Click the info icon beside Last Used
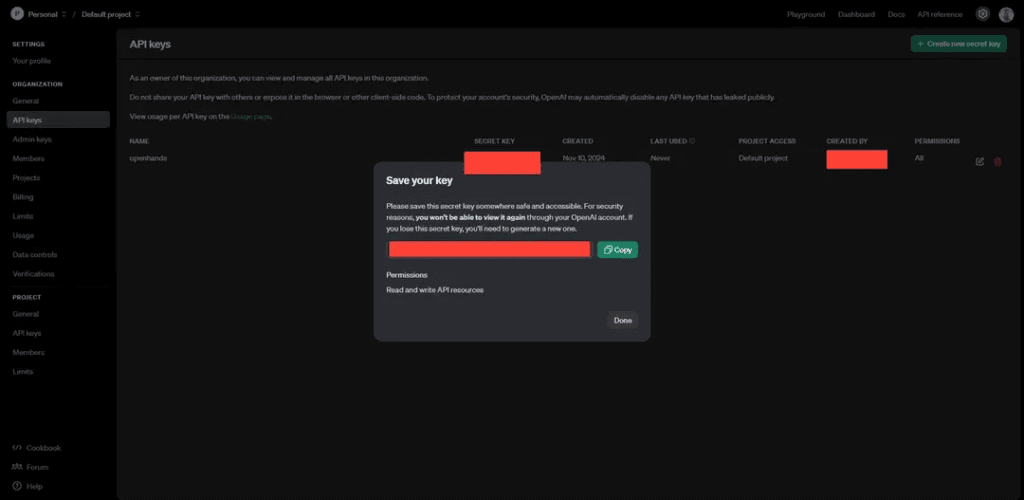 click(692, 141)
